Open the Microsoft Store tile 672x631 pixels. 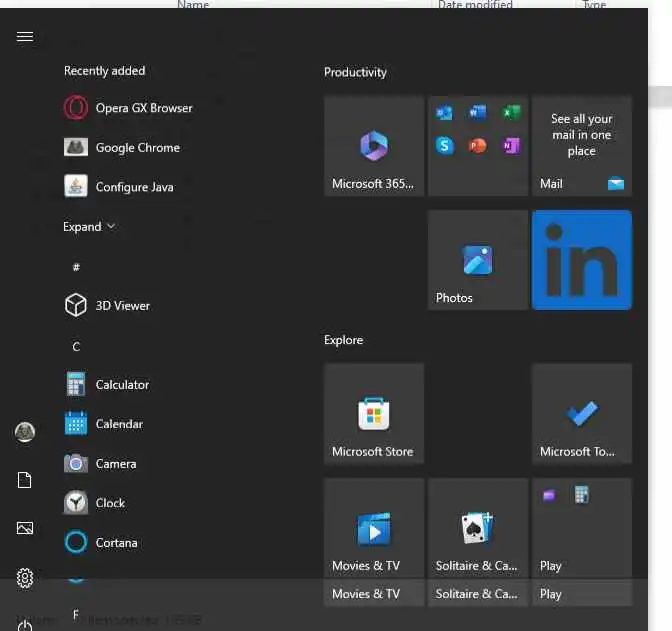(374, 414)
